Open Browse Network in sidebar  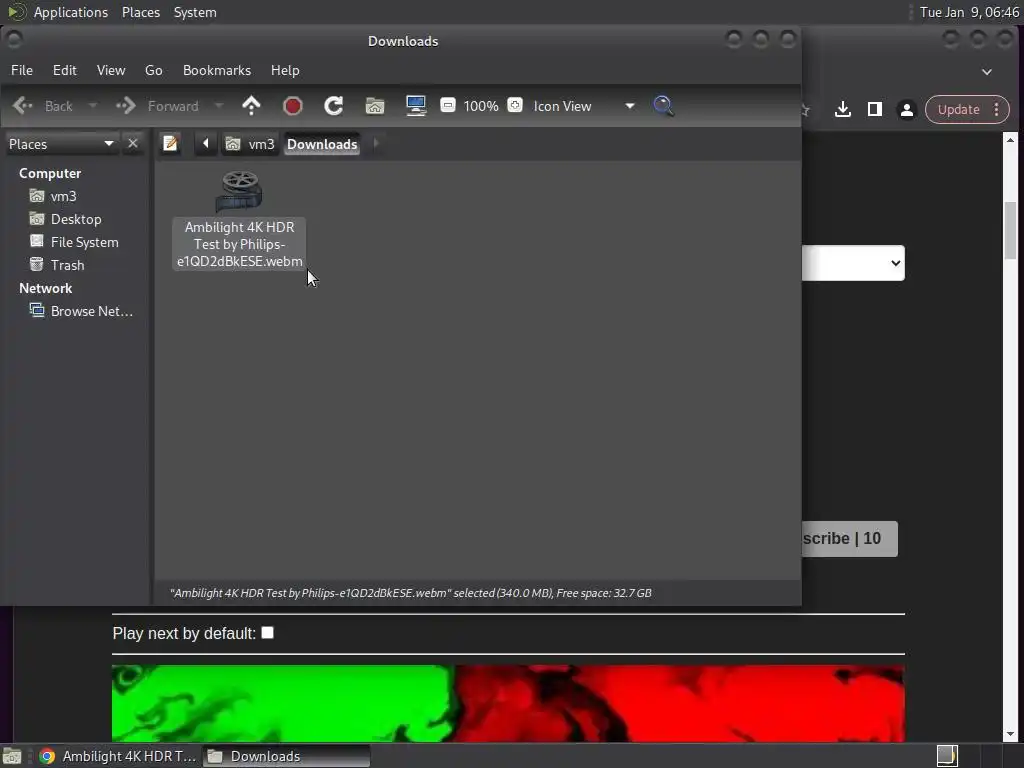[x=81, y=311]
